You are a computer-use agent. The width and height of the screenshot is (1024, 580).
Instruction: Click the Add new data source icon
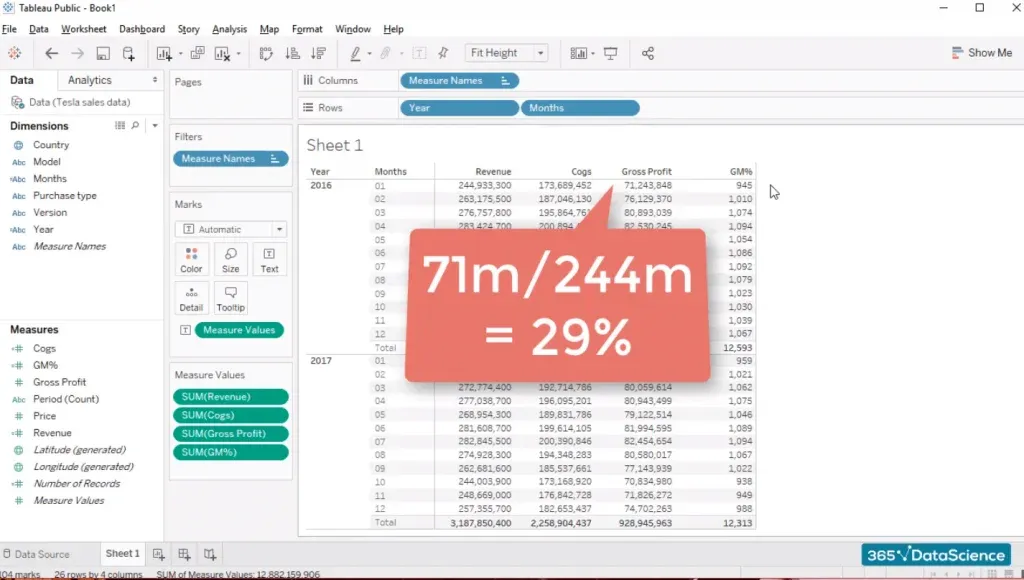[x=128, y=53]
